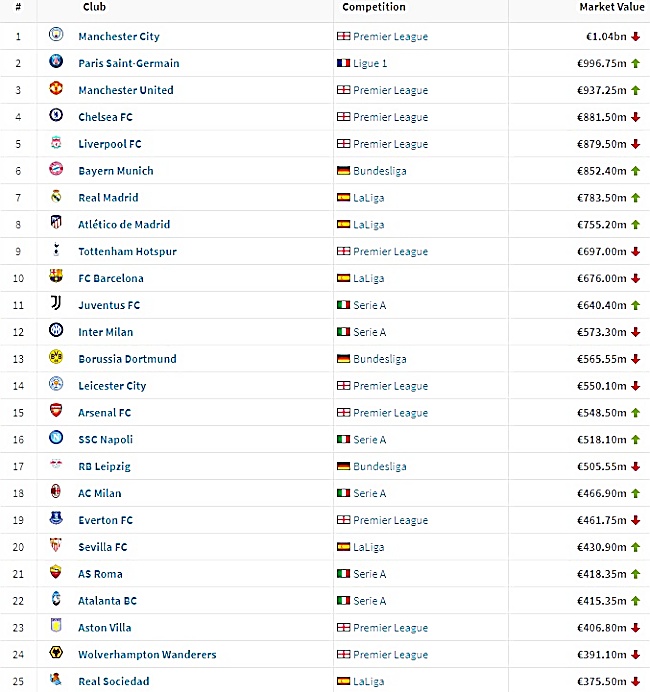Click the Everton FC crest icon
Viewport: 650px width, 692px height.
tap(56, 518)
